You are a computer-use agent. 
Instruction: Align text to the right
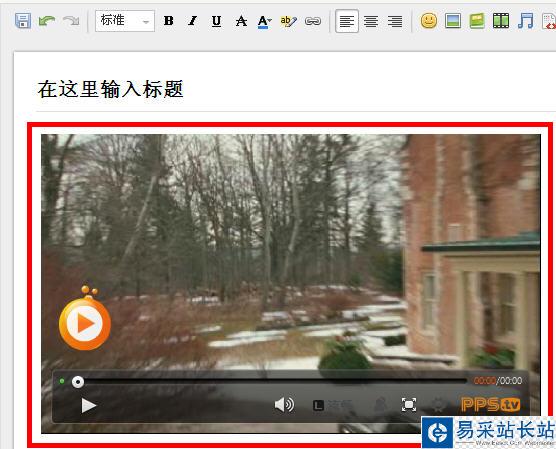[395, 21]
